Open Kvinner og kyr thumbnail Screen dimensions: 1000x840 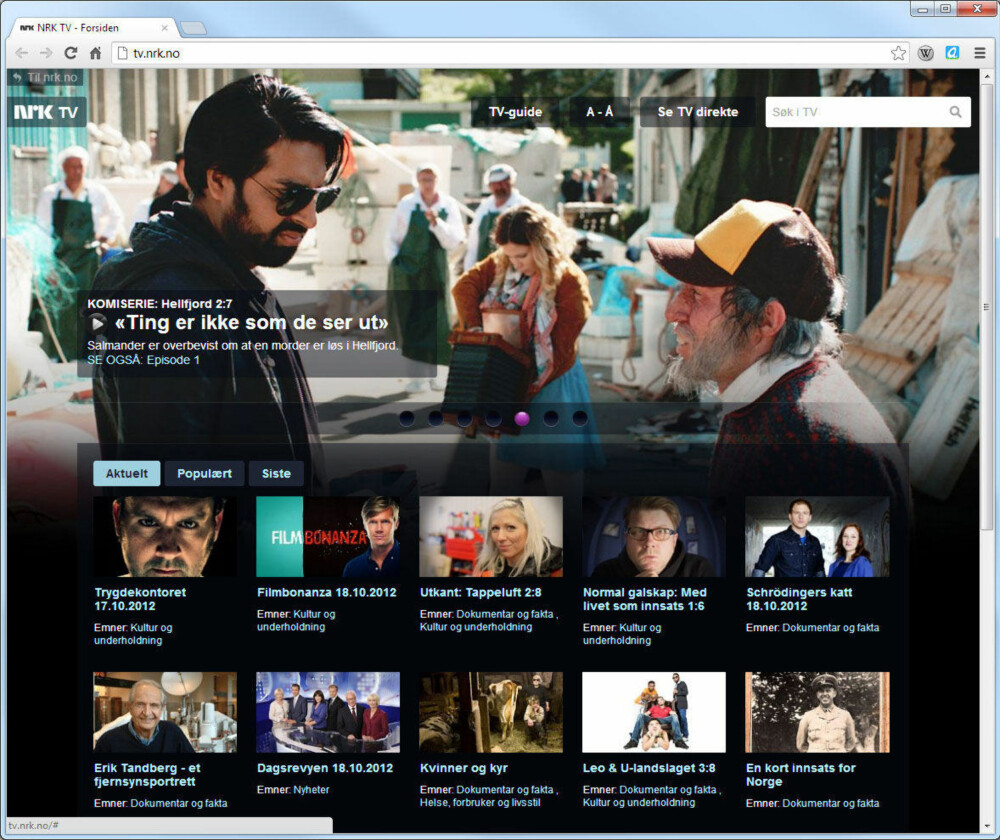[491, 712]
